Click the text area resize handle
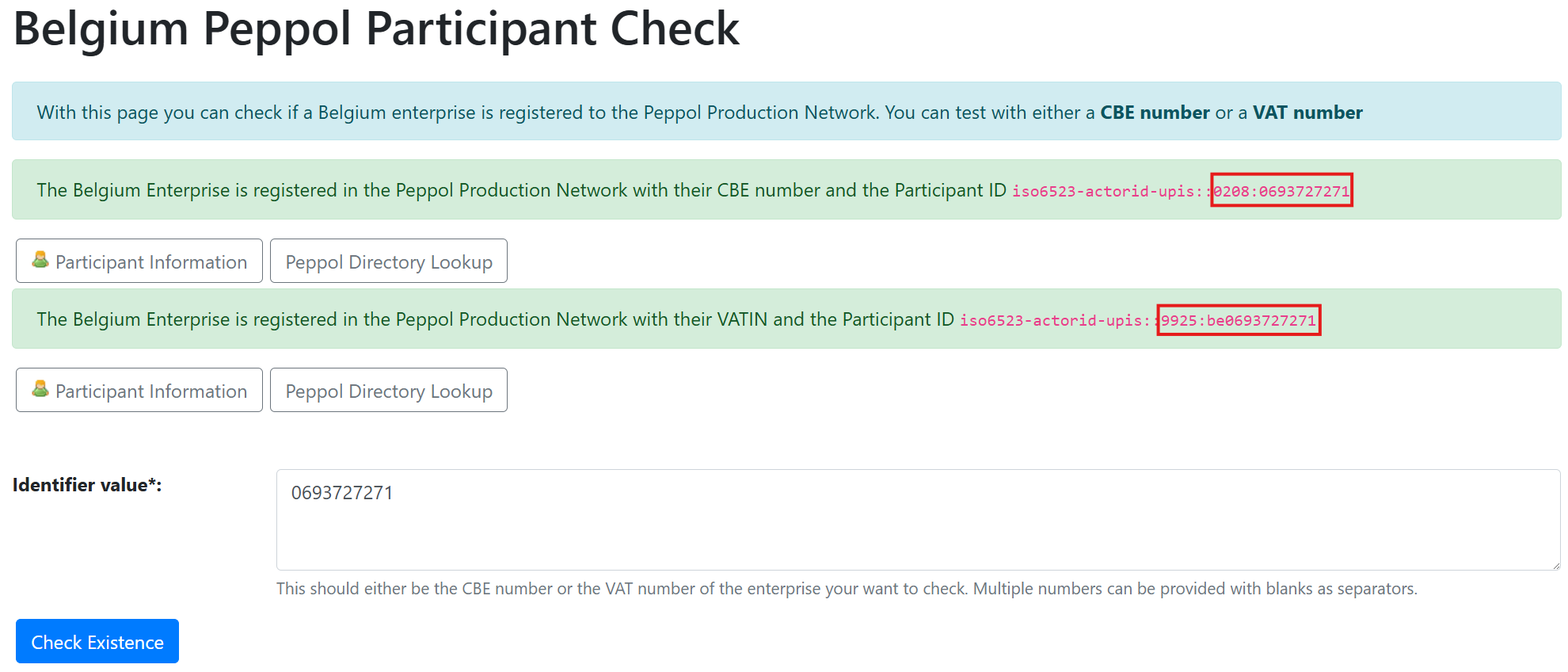This screenshot has width=1568, height=672. tap(1555, 565)
